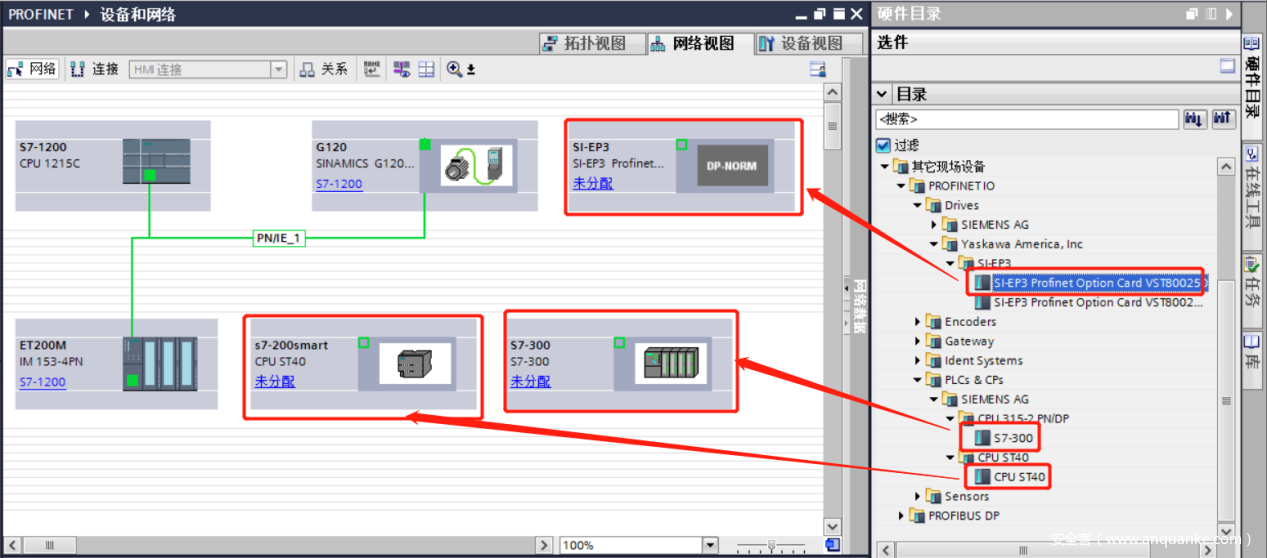Click the show address labels icon

pos(401,69)
